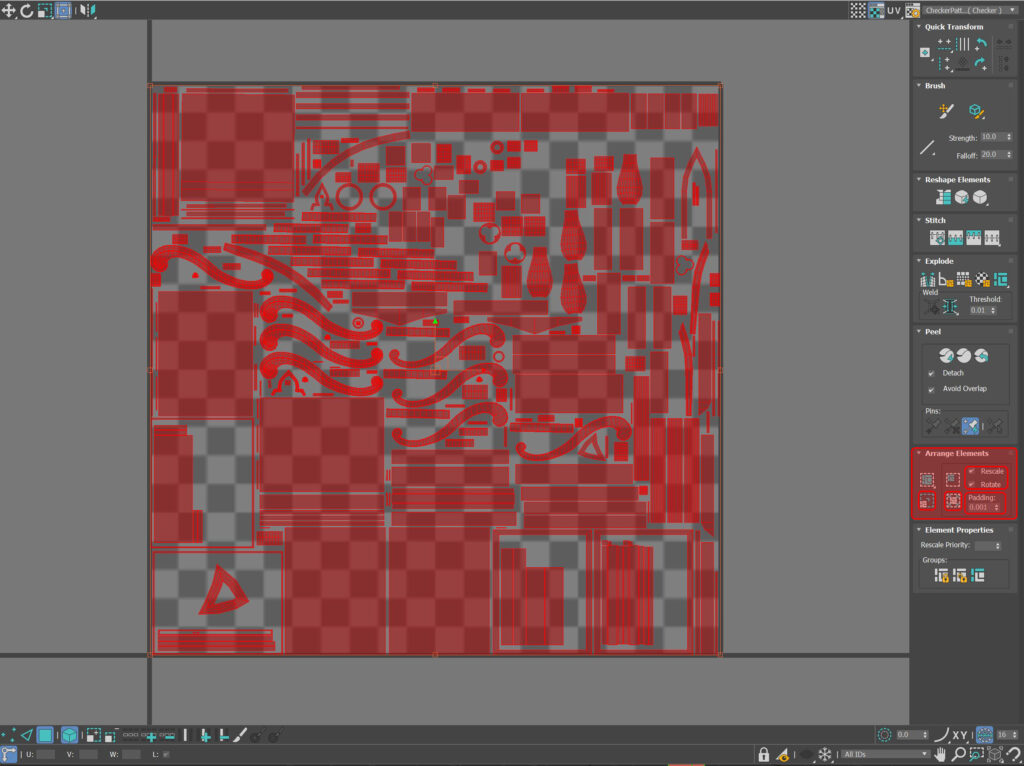
Task: Click the Linear Align vertical bars icon
Action: pyautogui.click(x=963, y=44)
